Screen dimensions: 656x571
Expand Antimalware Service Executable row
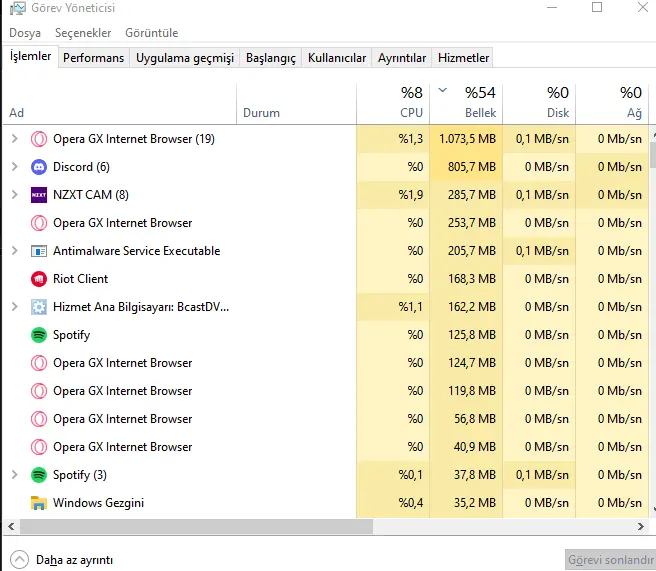click(15, 251)
